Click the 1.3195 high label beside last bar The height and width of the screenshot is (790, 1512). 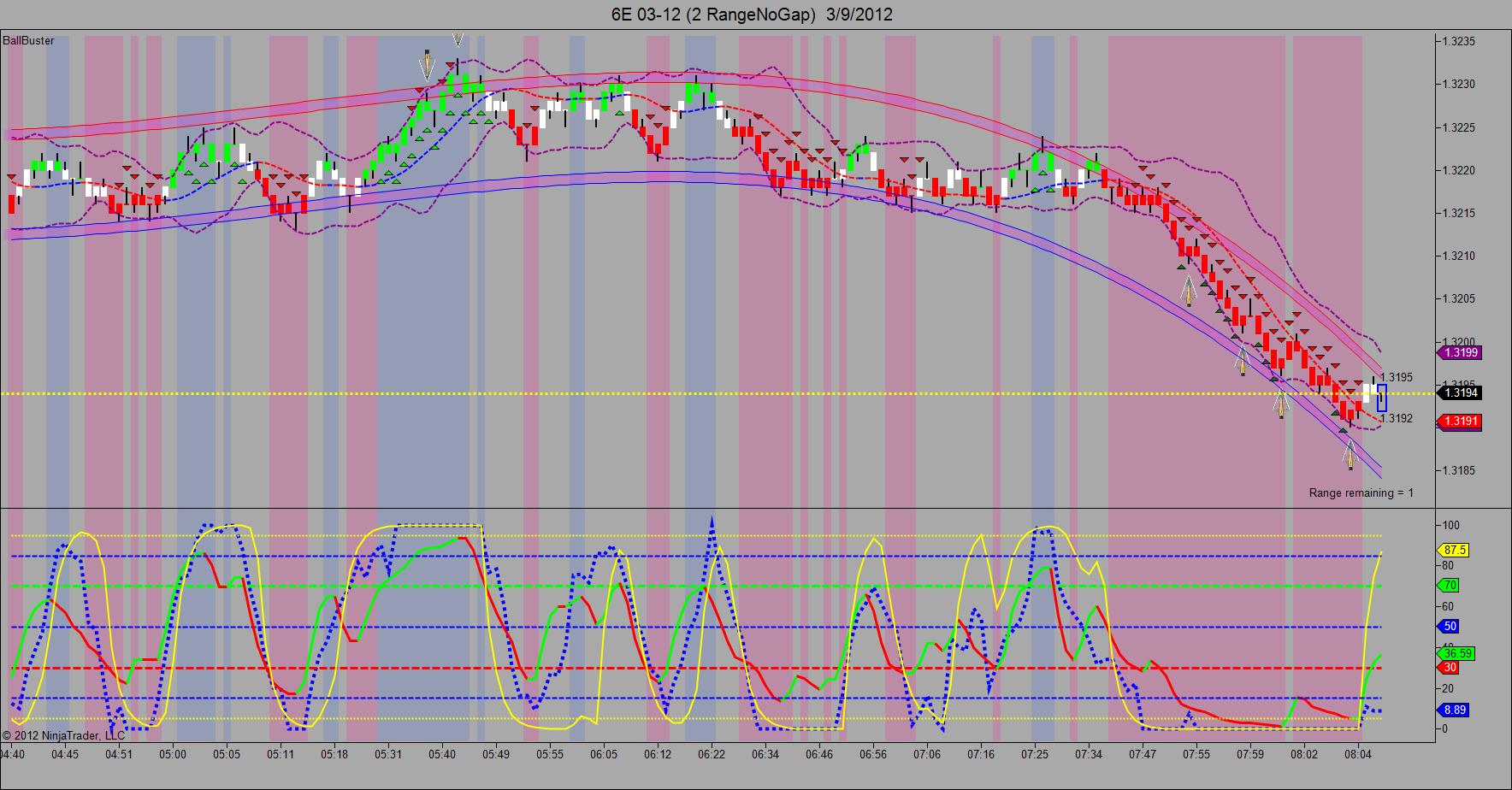(x=1397, y=377)
